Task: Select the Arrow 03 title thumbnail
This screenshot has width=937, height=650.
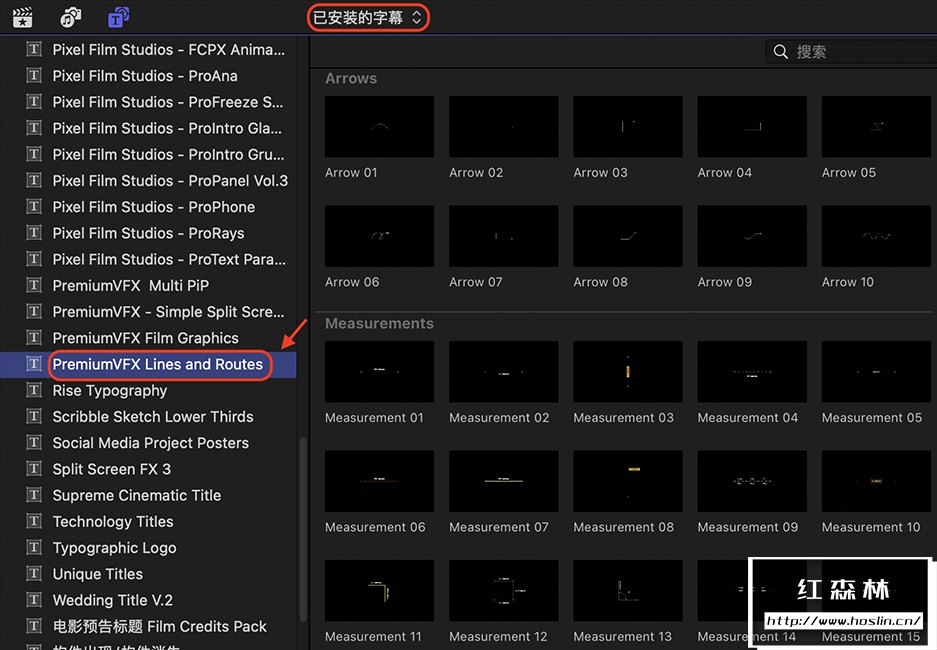Action: (627, 127)
